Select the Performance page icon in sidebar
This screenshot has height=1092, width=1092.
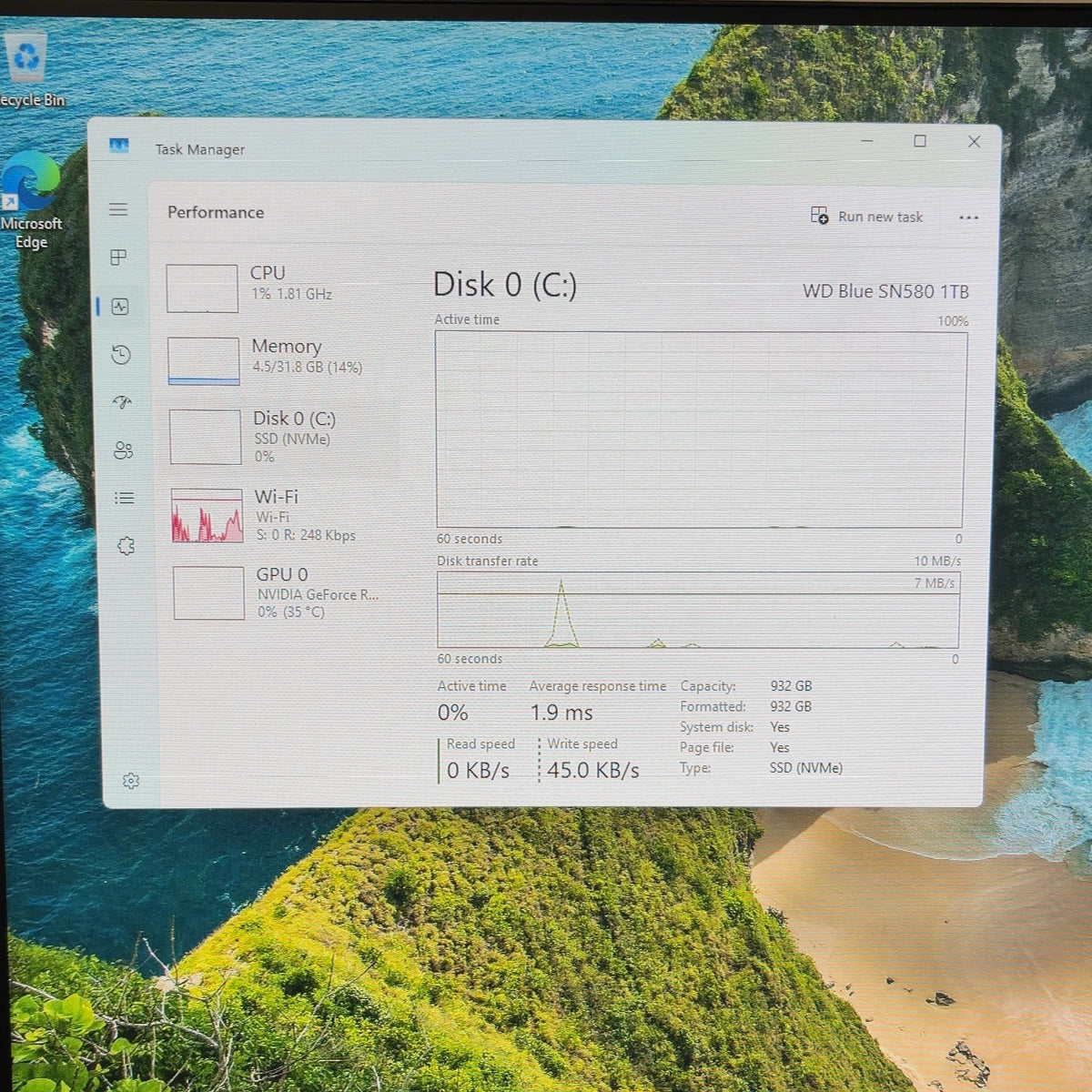120,307
